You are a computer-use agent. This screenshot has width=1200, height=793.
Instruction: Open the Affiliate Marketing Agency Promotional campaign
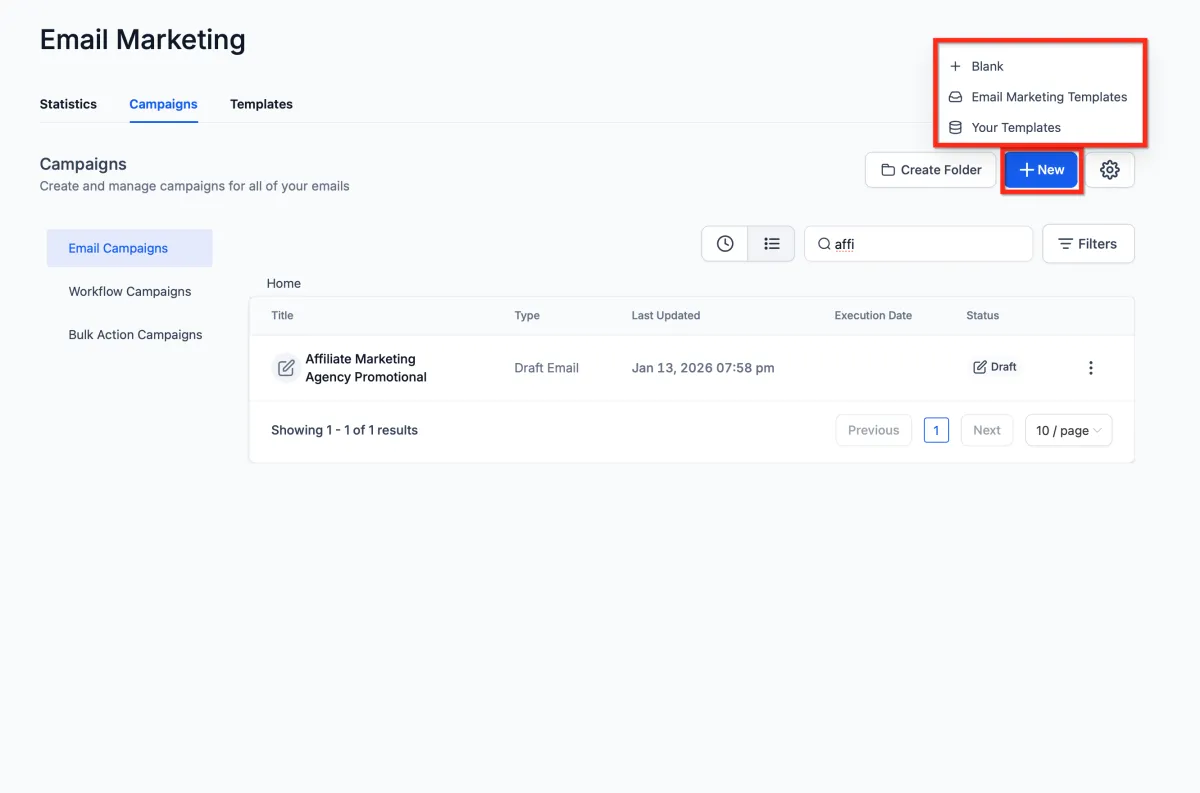point(366,368)
